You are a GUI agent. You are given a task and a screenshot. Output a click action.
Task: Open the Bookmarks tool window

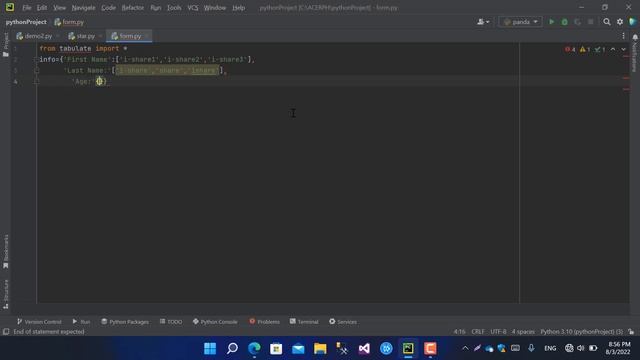coord(6,252)
